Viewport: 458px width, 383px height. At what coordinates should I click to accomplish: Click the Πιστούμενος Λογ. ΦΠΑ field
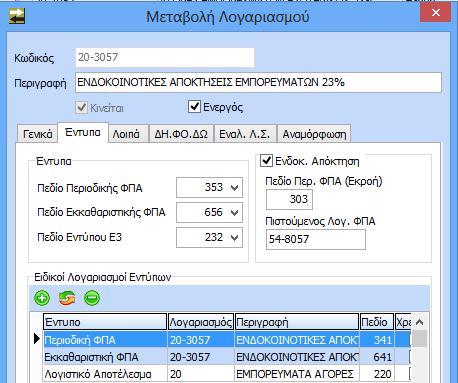point(316,239)
